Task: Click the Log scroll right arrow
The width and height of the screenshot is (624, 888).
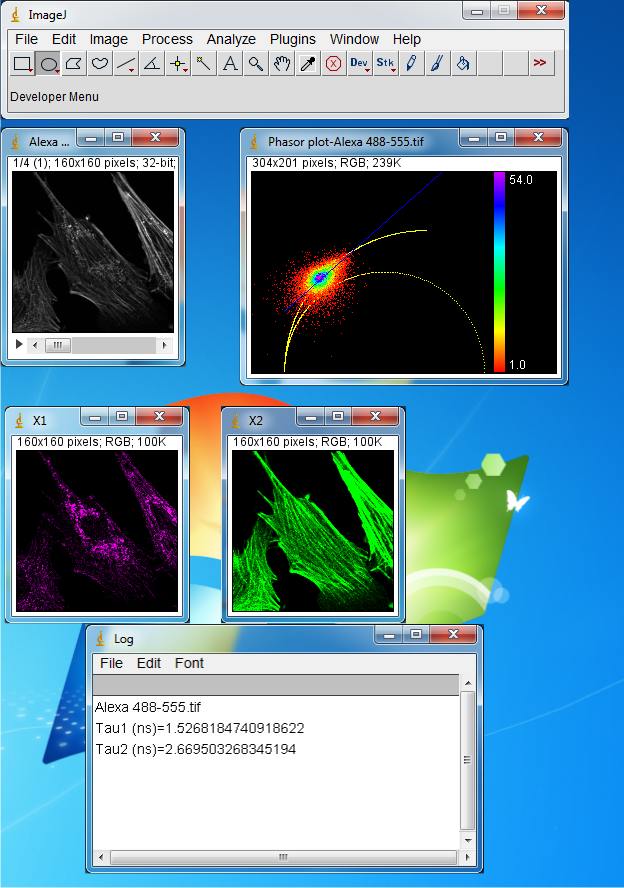Action: pyautogui.click(x=467, y=857)
